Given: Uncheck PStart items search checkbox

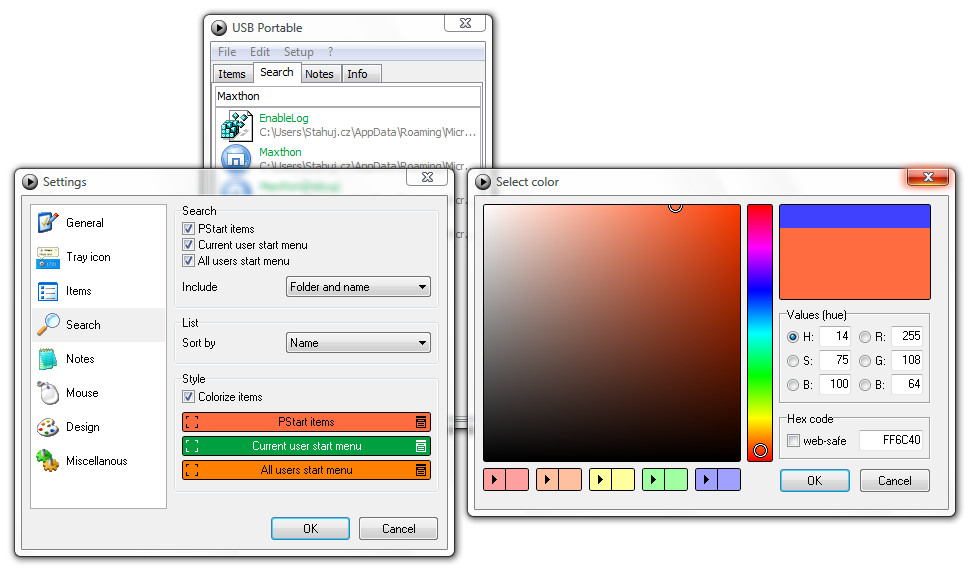Looking at the screenshot, I should 188,229.
